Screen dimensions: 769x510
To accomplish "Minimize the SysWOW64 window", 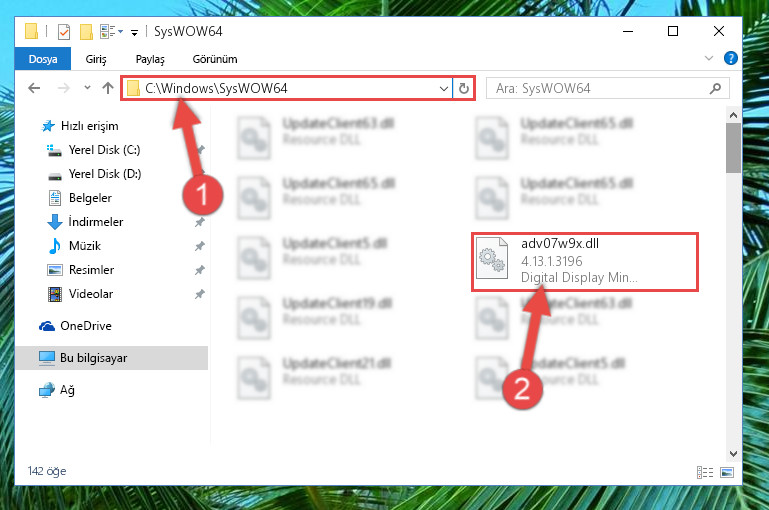I will coord(628,31).
